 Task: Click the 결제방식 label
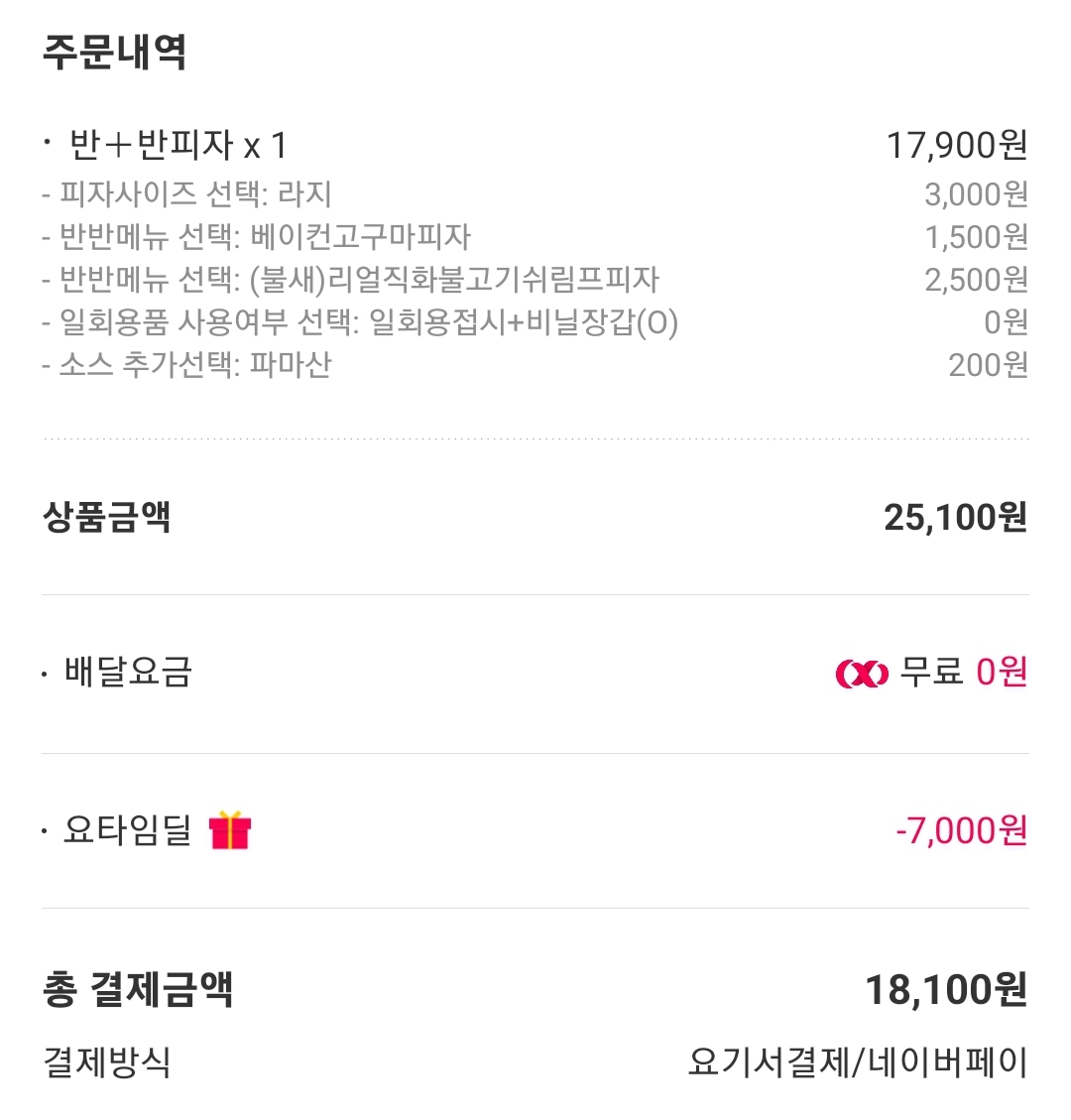pyautogui.click(x=106, y=1062)
